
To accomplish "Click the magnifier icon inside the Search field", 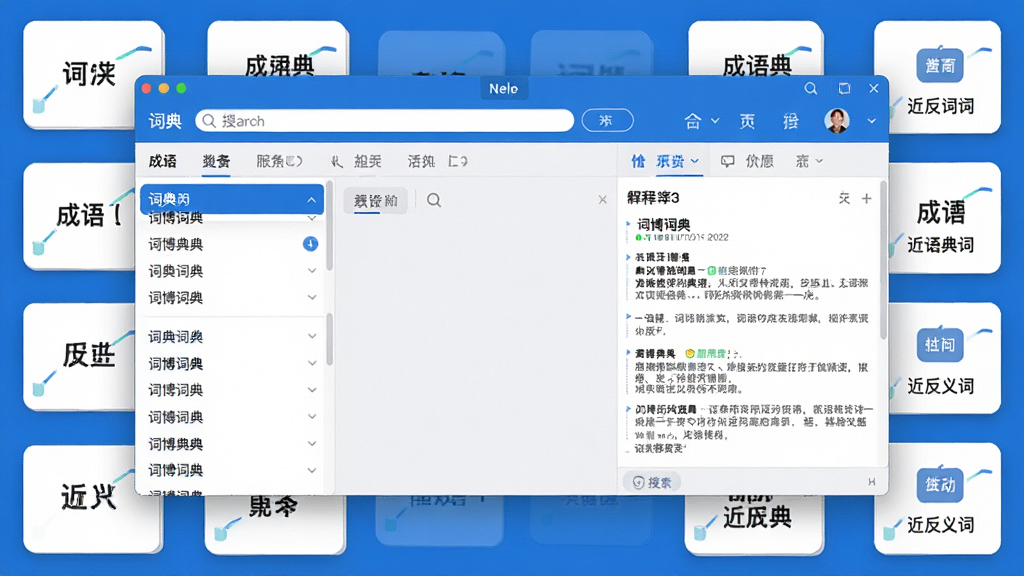I will pyautogui.click(x=209, y=121).
